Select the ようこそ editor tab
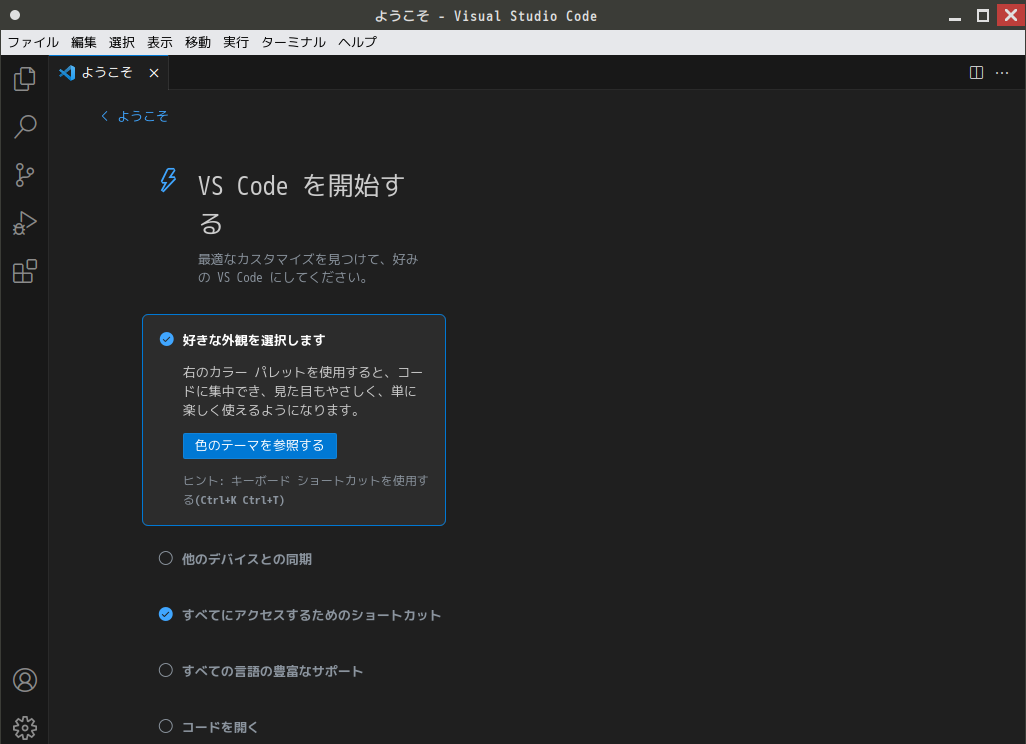 [109, 73]
